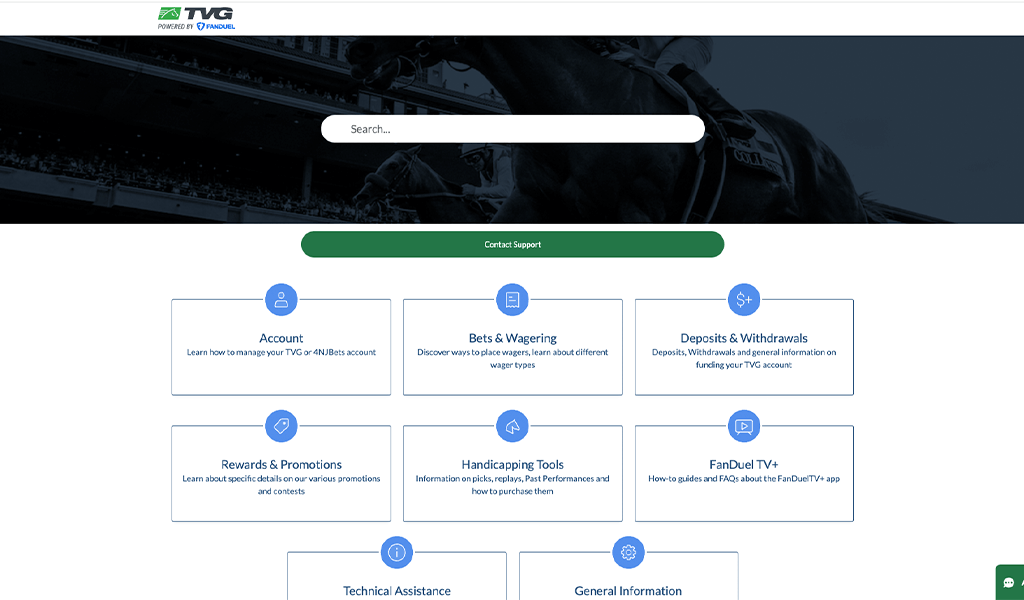This screenshot has width=1024, height=600.
Task: Select the Technical Assistance heading
Action: [x=397, y=591]
